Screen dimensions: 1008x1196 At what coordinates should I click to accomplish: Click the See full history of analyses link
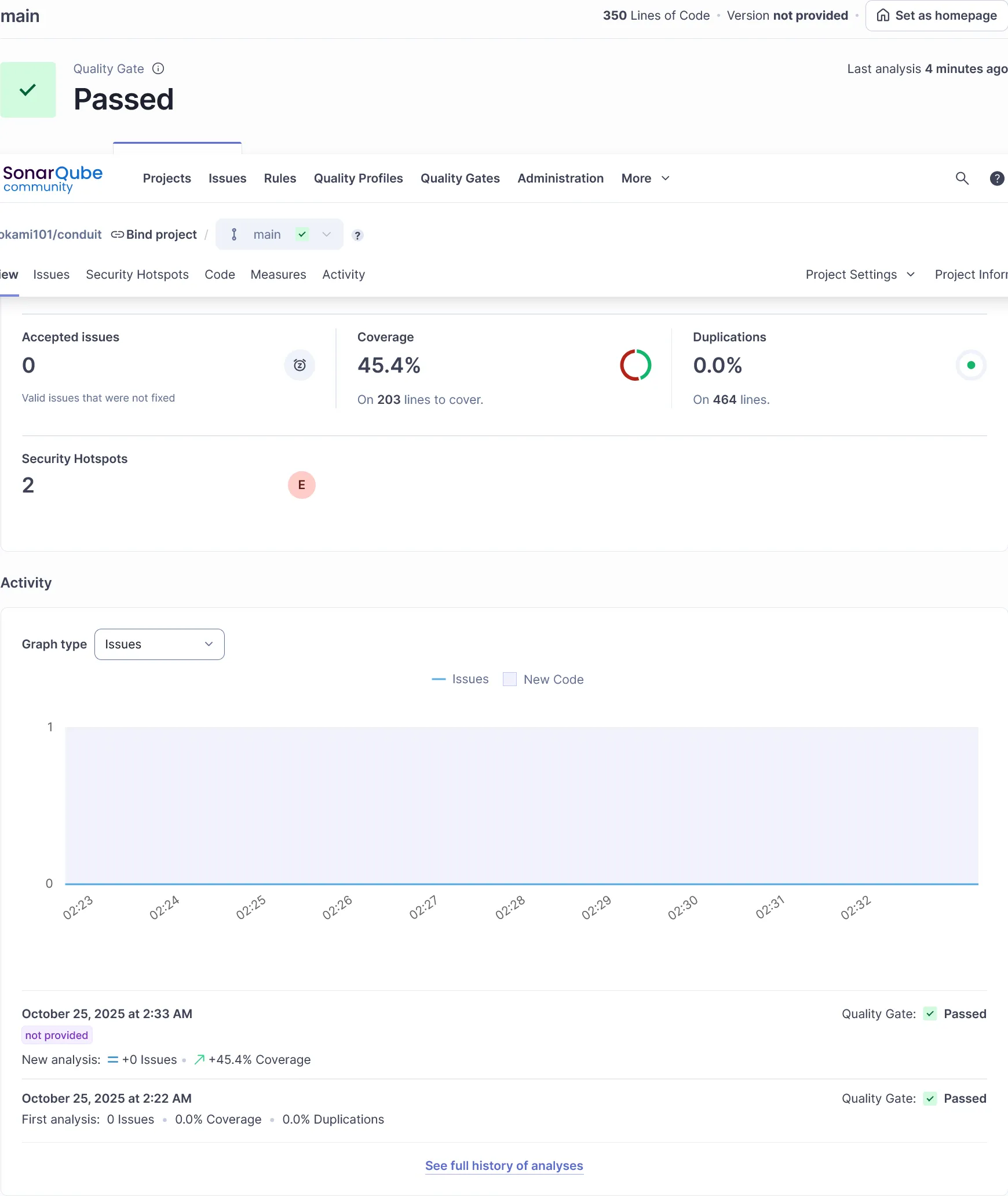(503, 1165)
